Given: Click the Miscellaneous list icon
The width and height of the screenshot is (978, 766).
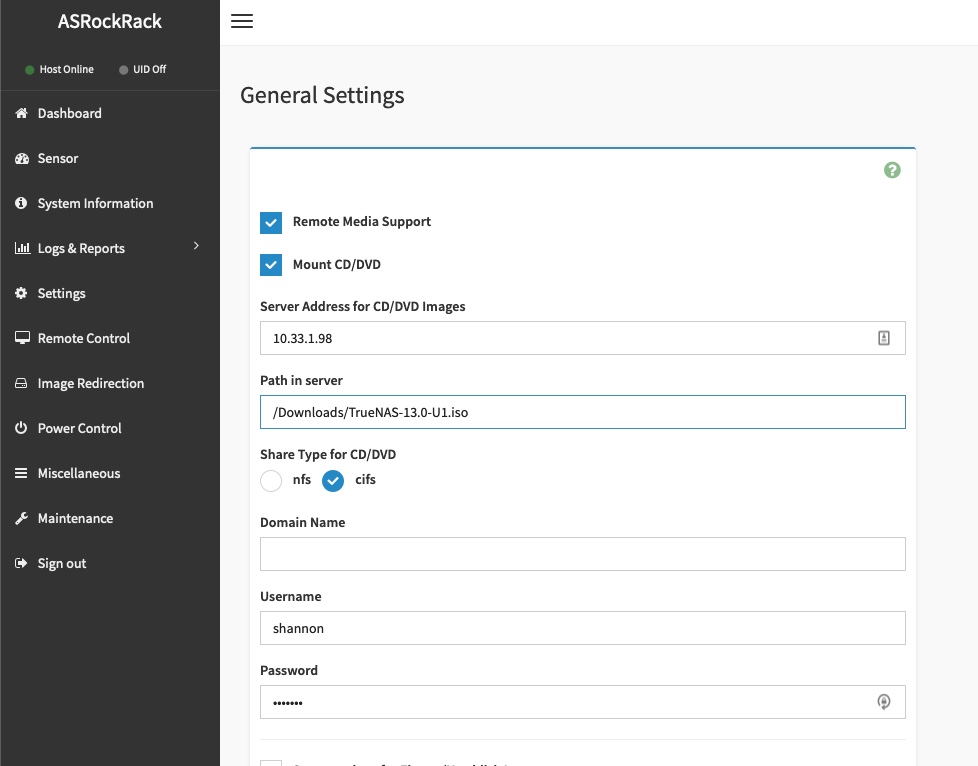Looking at the screenshot, I should coord(21,473).
